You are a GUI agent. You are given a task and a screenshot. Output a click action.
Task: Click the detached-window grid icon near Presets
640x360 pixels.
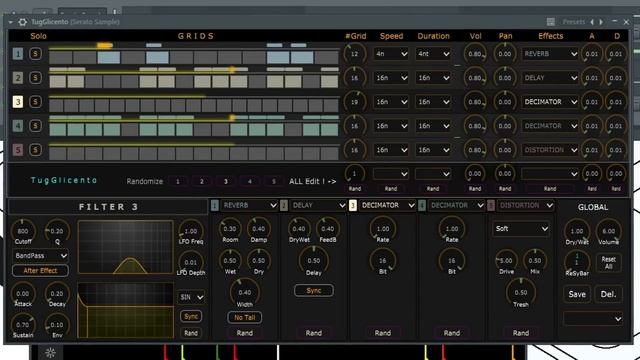[551, 22]
